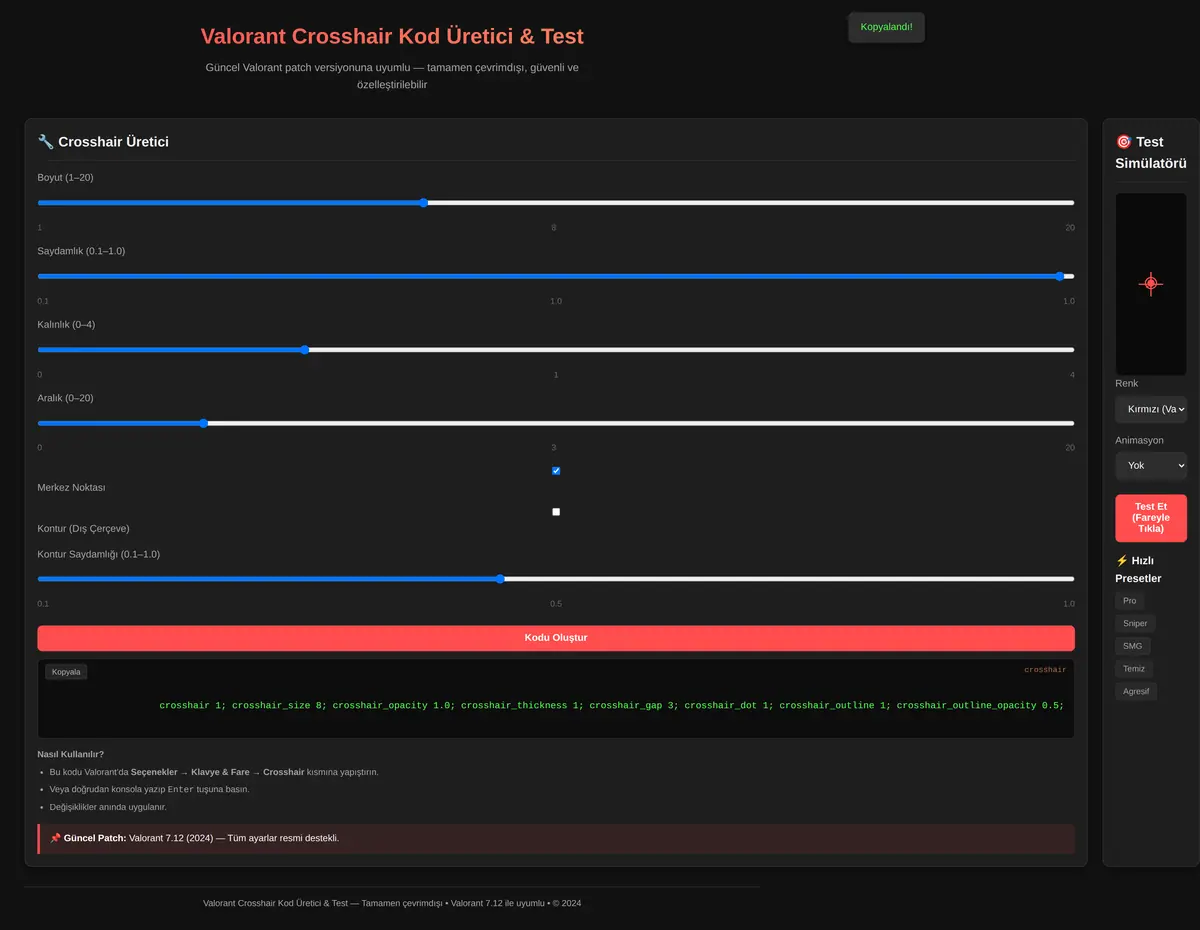This screenshot has height=930, width=1200.
Task: Click the lightning icon next to Hızlı Presetler
Action: (1121, 561)
